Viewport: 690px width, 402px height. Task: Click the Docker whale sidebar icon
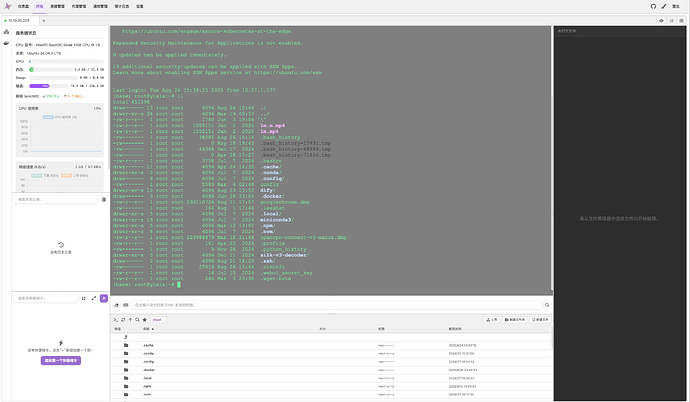pyautogui.click(x=6, y=43)
